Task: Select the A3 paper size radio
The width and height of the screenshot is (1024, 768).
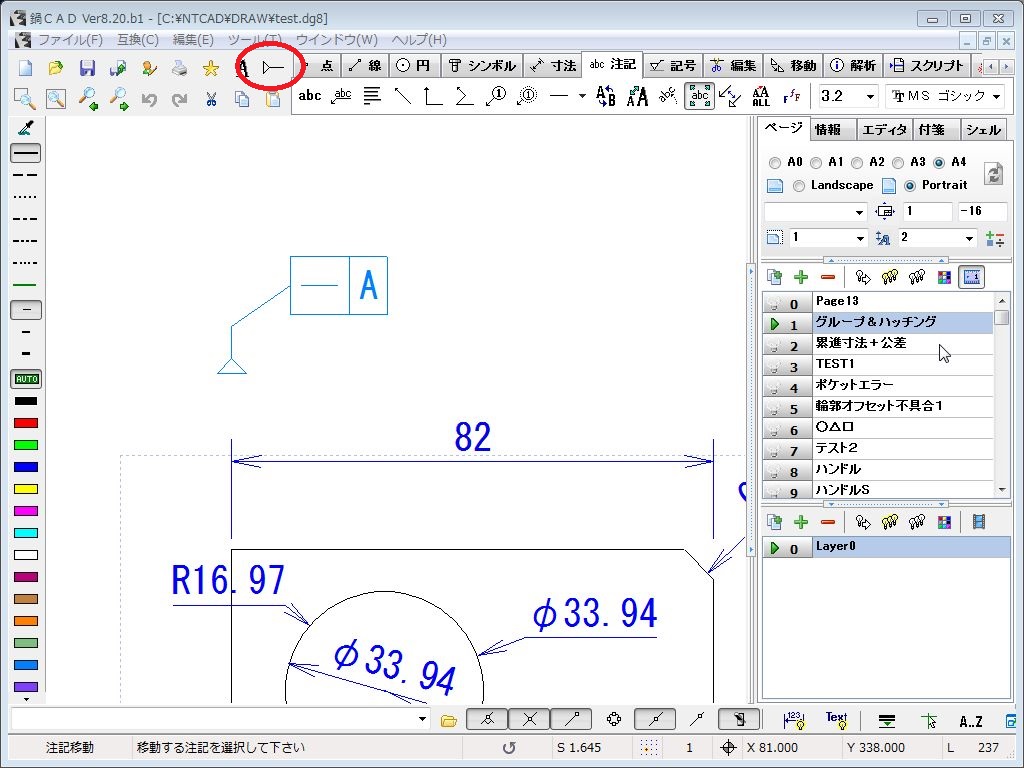Action: (x=898, y=163)
